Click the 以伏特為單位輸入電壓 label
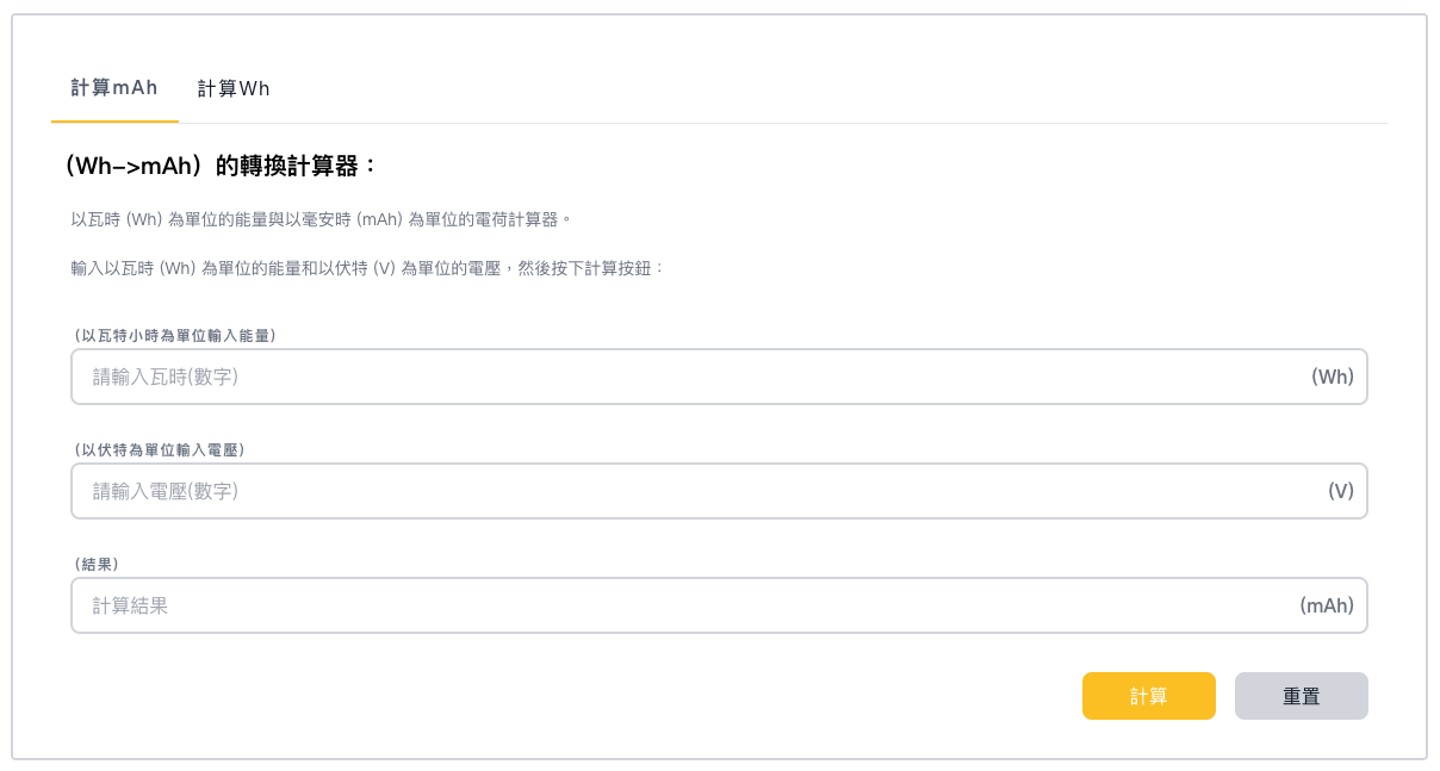The width and height of the screenshot is (1440, 771). (x=159, y=450)
